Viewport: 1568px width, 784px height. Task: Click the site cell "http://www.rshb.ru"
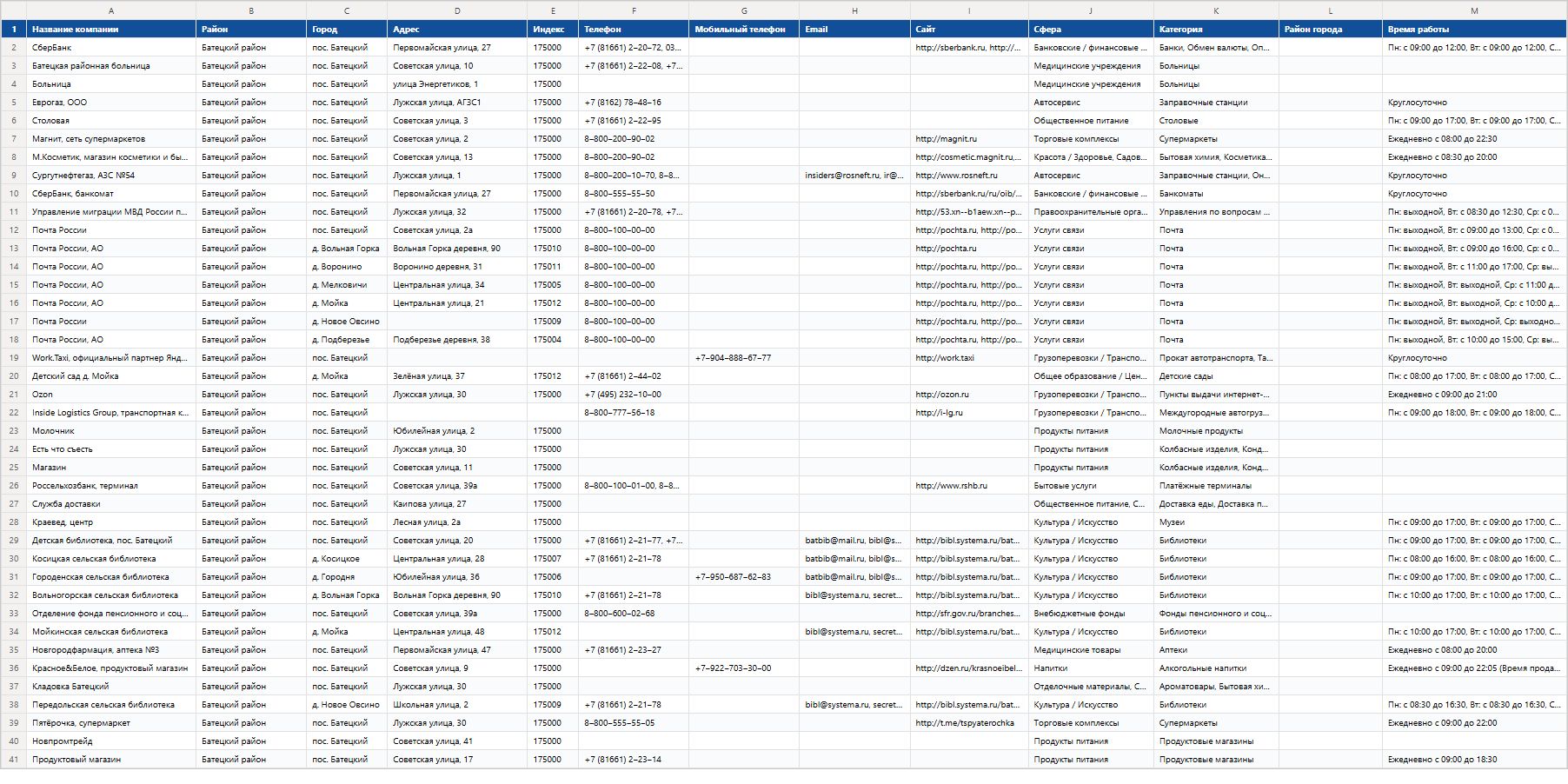(969, 486)
